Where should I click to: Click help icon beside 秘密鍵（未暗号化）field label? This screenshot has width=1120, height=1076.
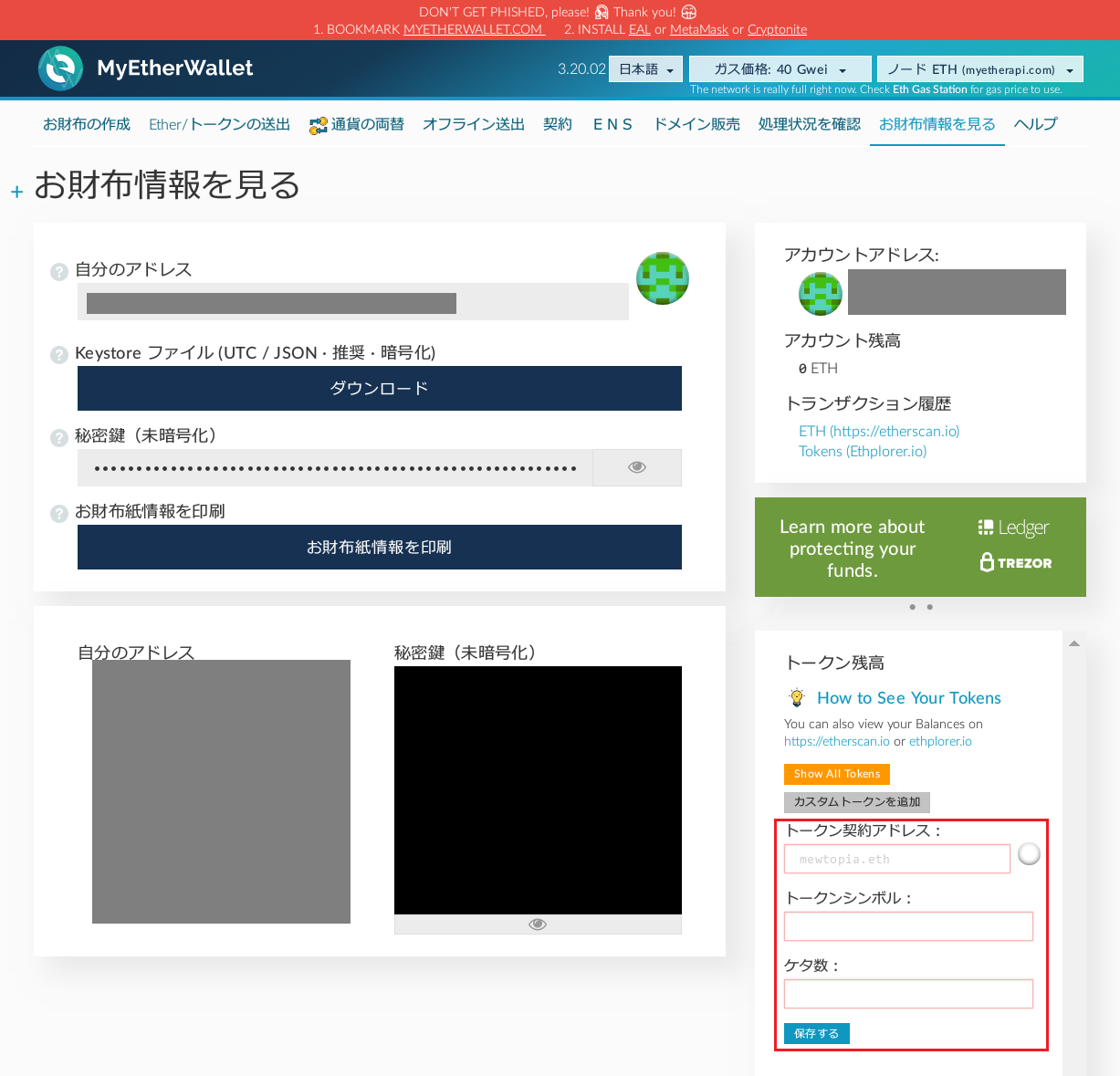pos(59,437)
